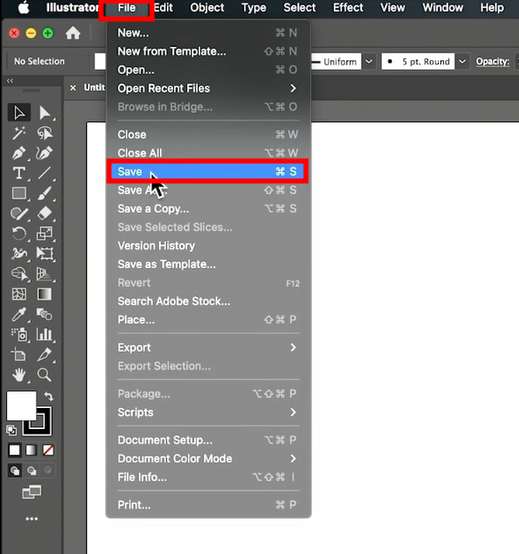Viewport: 519px width, 554px height.
Task: Choose Search Adobe Stock...
Action: click(x=207, y=301)
